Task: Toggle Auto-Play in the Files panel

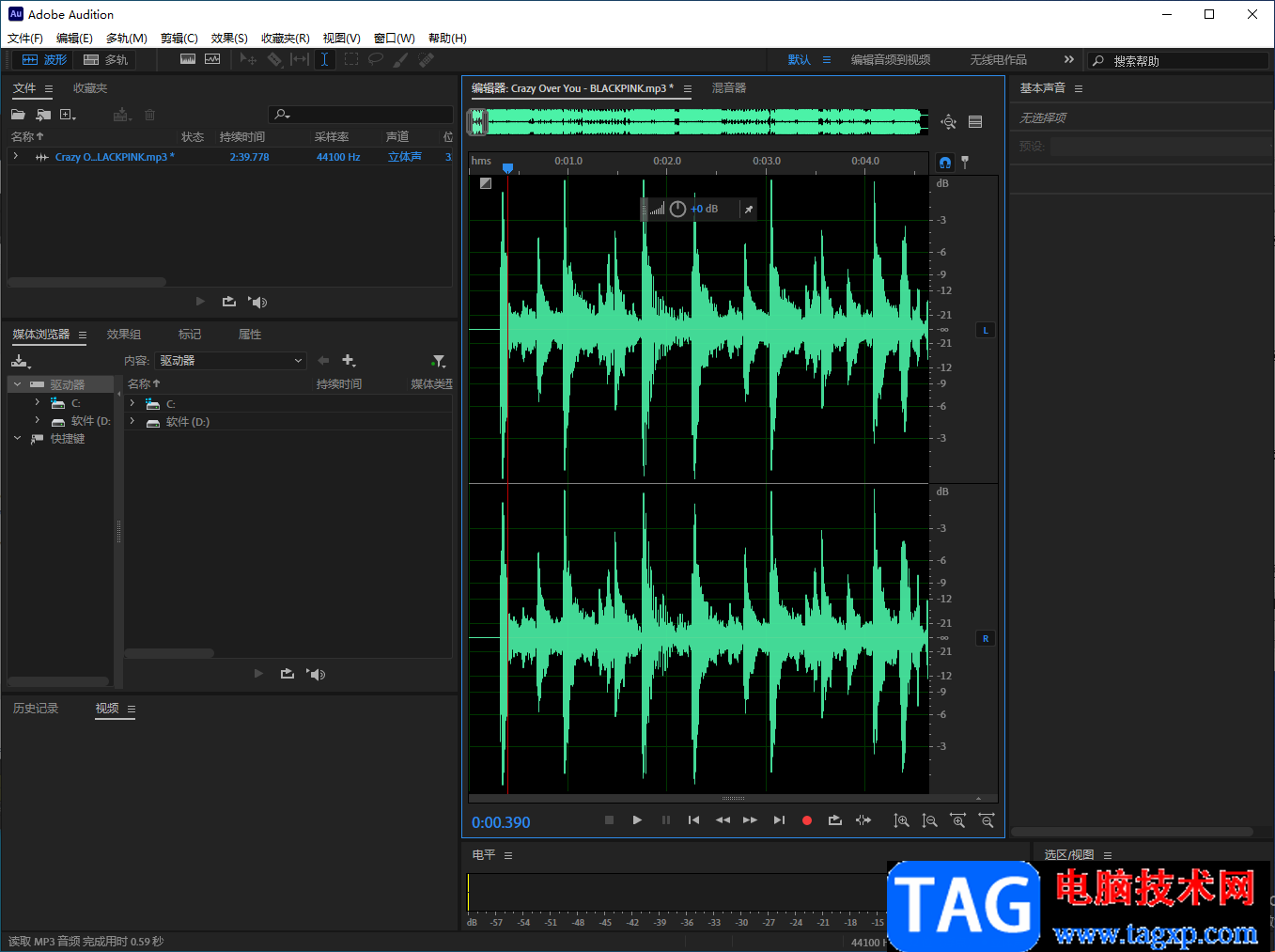Action: [258, 302]
